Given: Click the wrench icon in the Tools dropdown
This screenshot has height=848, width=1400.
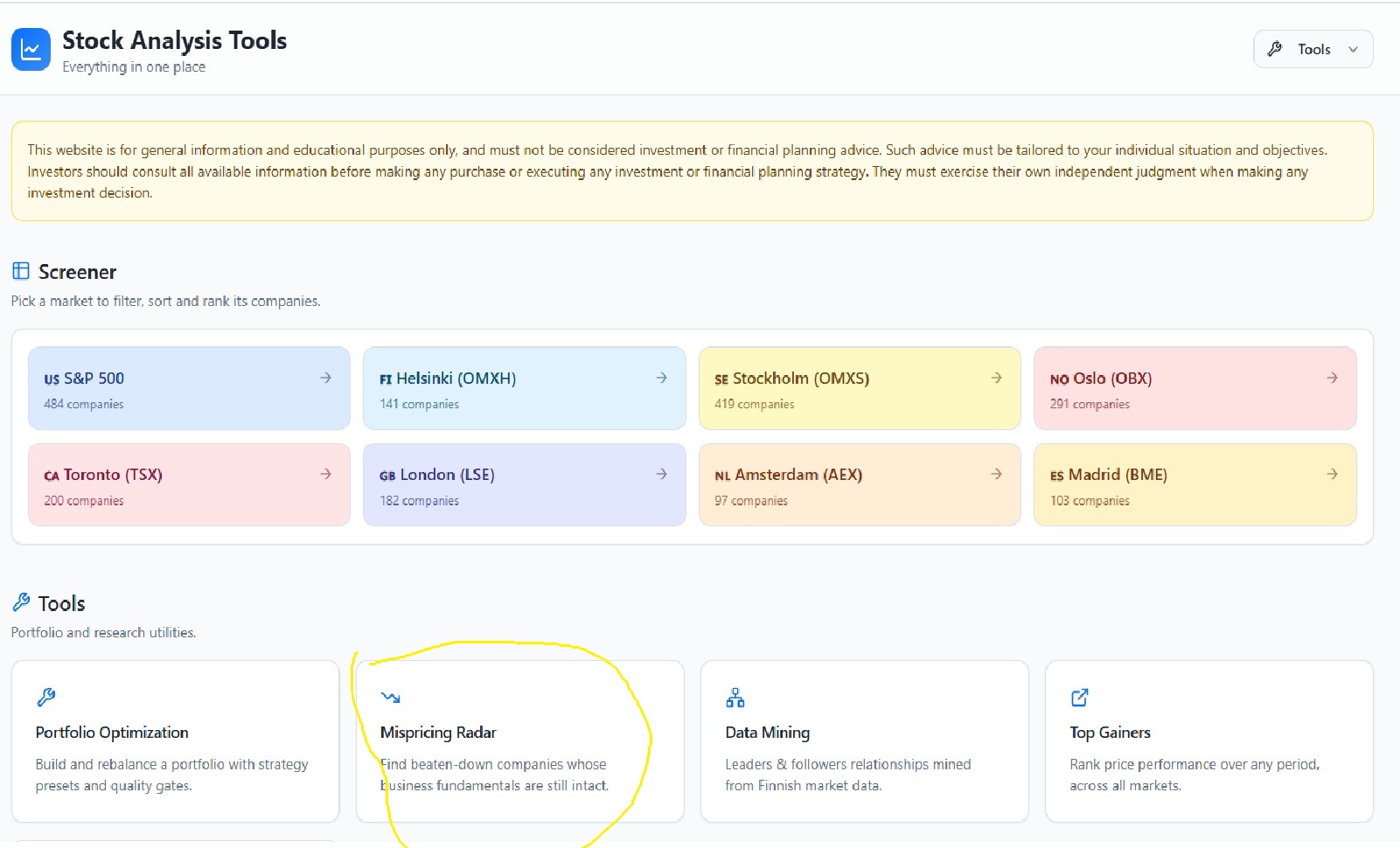Looking at the screenshot, I should (x=1275, y=49).
